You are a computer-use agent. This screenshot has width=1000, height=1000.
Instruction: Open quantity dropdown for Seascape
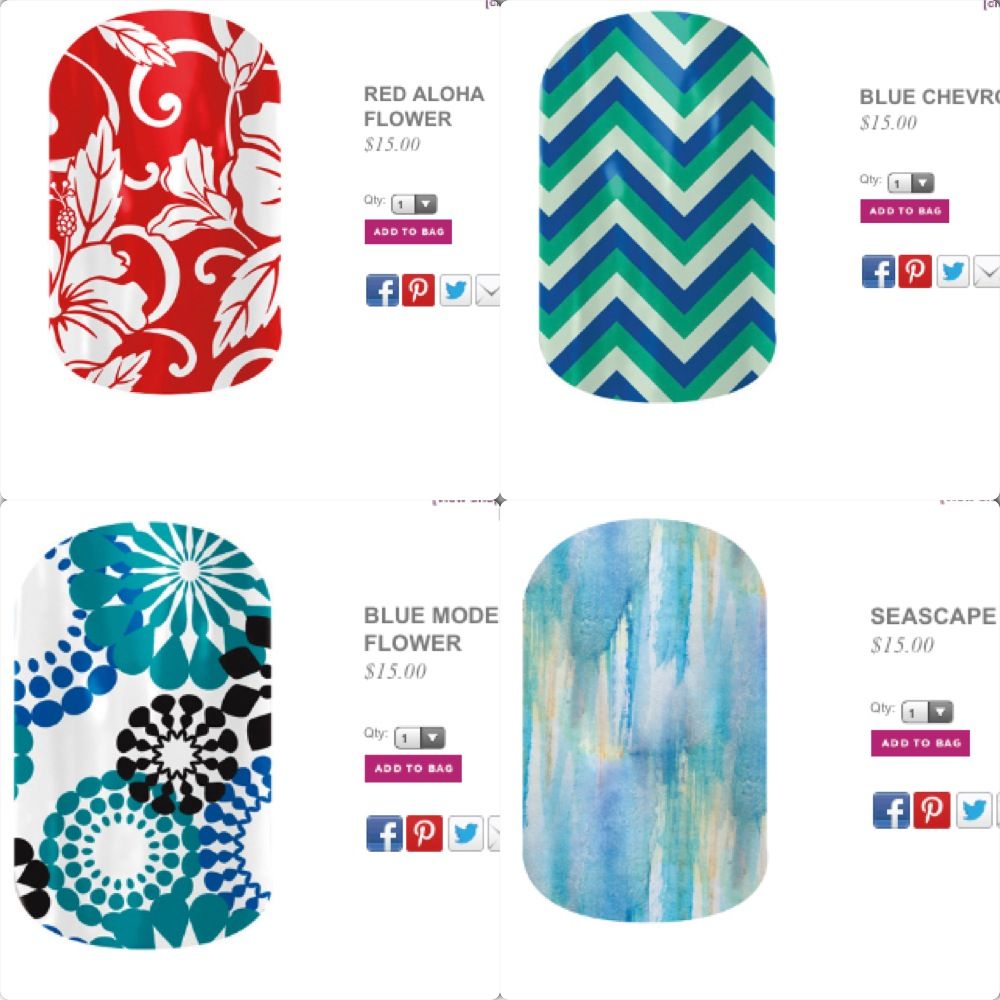pos(927,712)
